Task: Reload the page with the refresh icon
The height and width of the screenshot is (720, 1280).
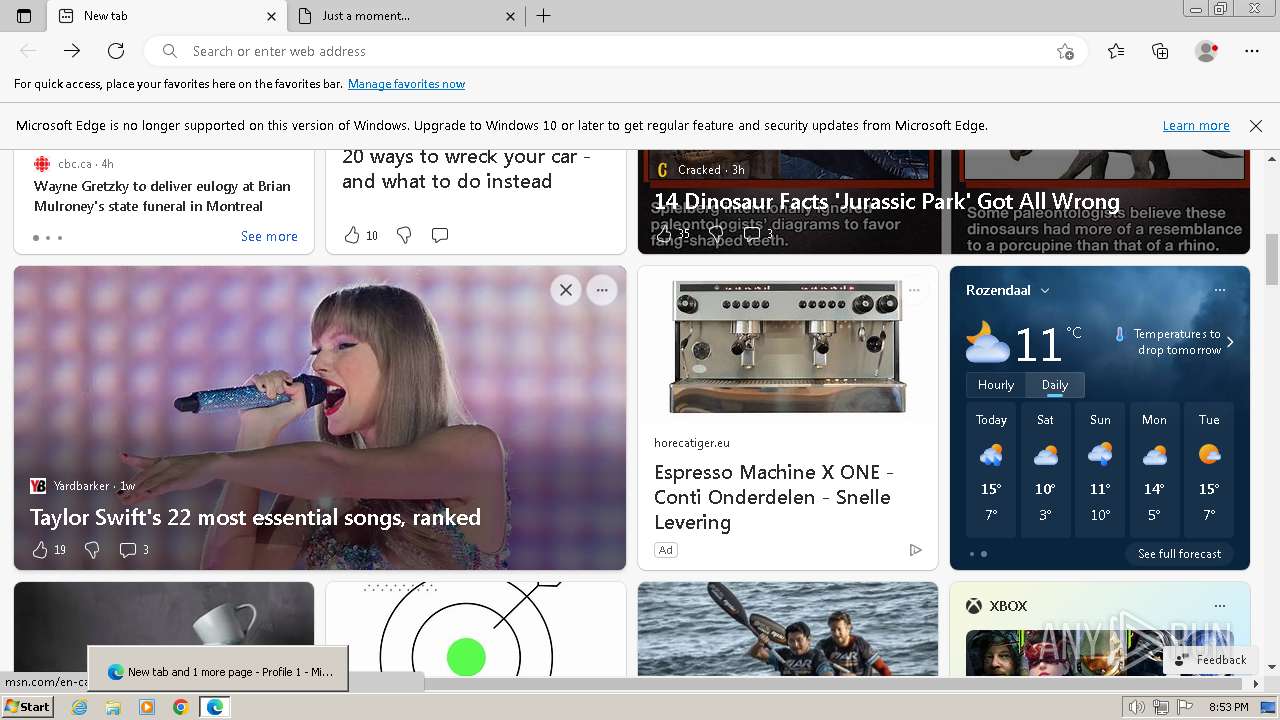Action: (x=116, y=51)
